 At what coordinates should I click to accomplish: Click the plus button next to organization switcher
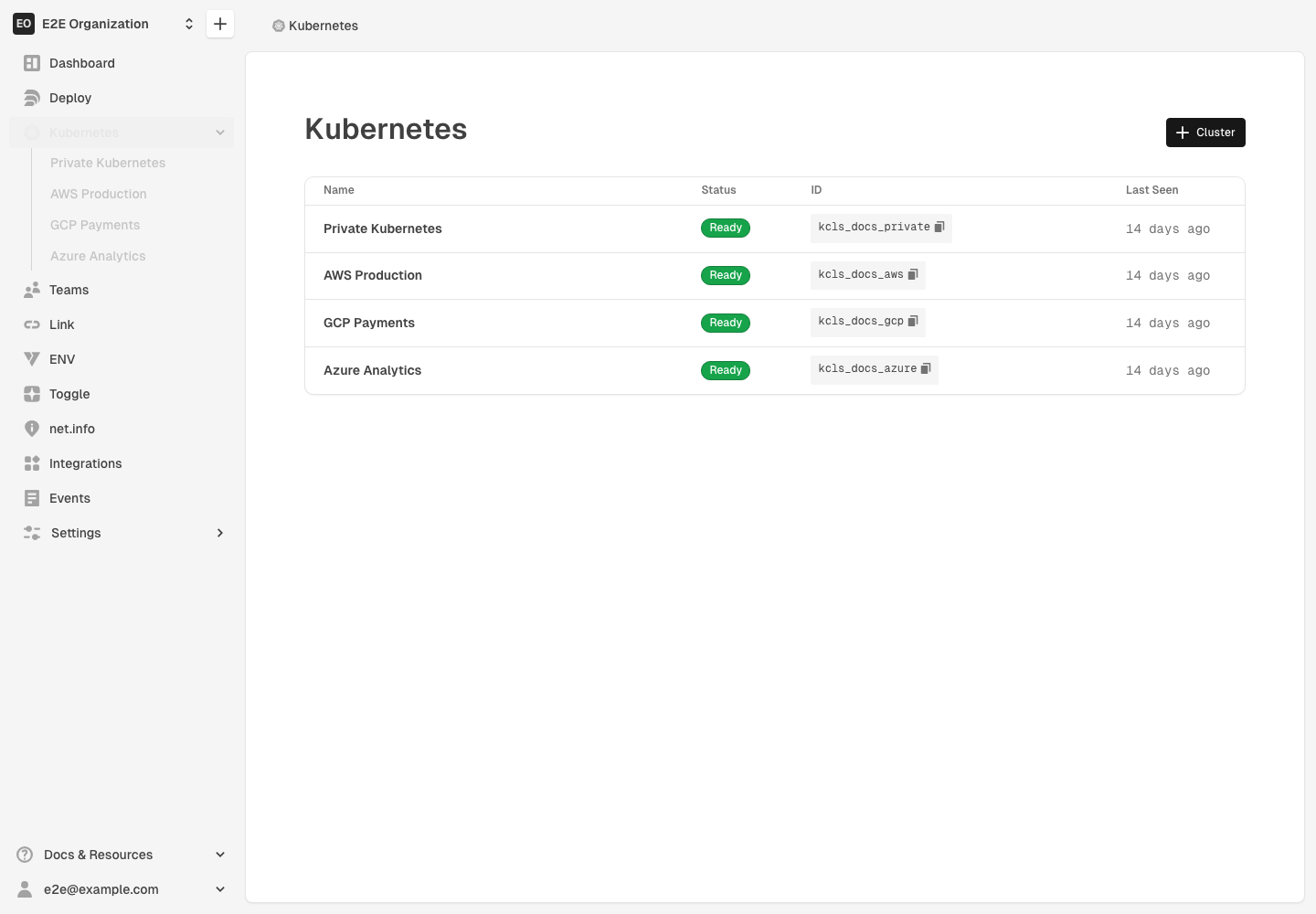pyautogui.click(x=220, y=24)
